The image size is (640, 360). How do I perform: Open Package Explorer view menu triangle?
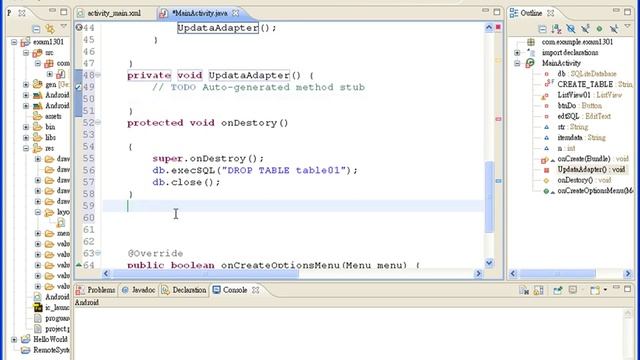pyautogui.click(x=63, y=27)
